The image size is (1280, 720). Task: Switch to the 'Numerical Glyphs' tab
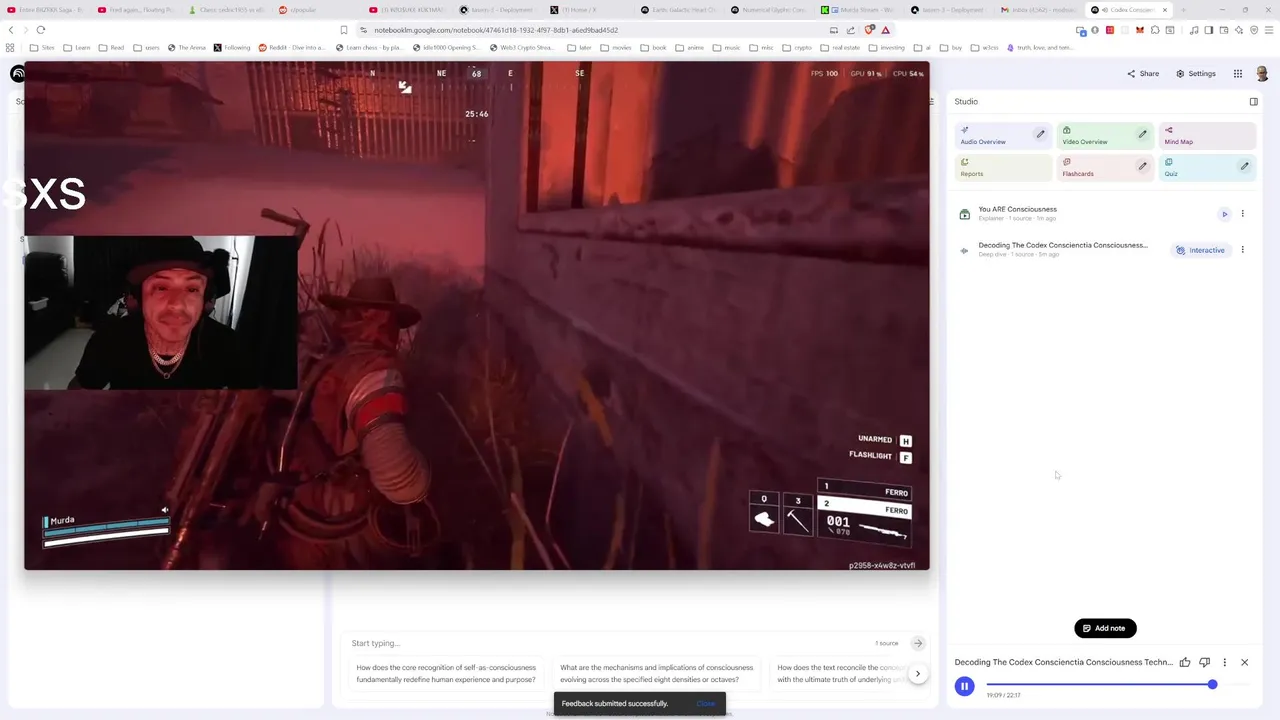tap(770, 10)
